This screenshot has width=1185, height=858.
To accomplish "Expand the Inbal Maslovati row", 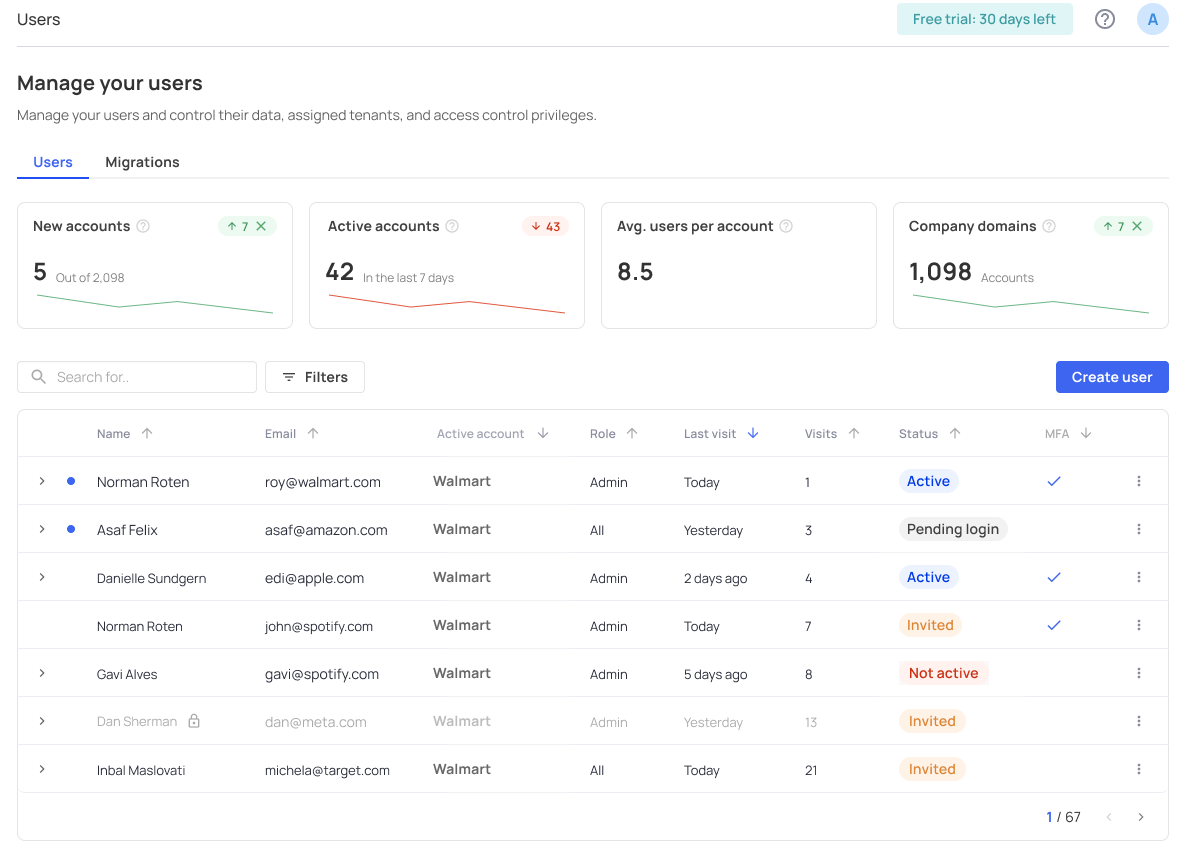I will (42, 769).
